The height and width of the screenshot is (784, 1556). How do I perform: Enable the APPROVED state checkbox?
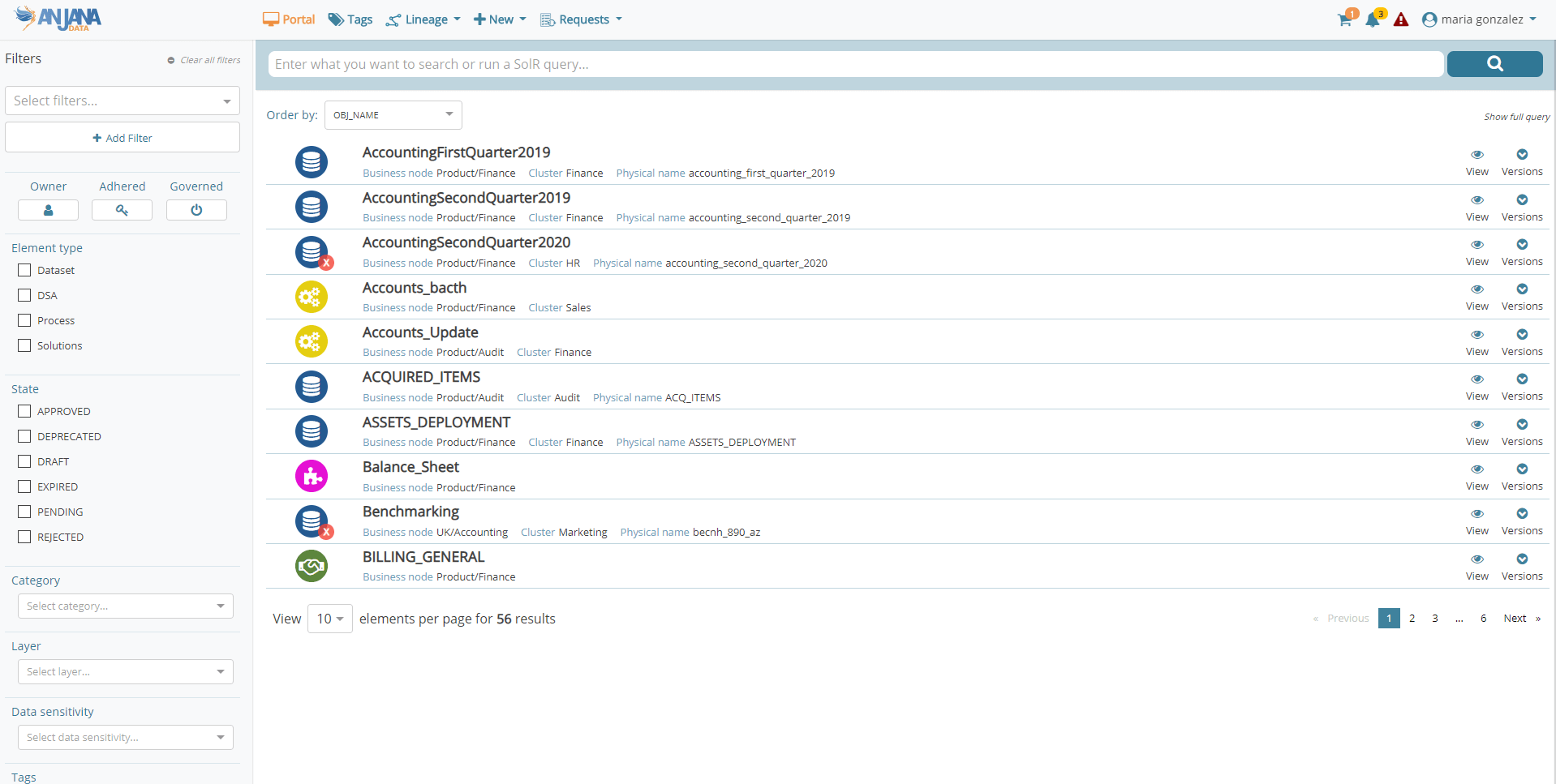[24, 411]
